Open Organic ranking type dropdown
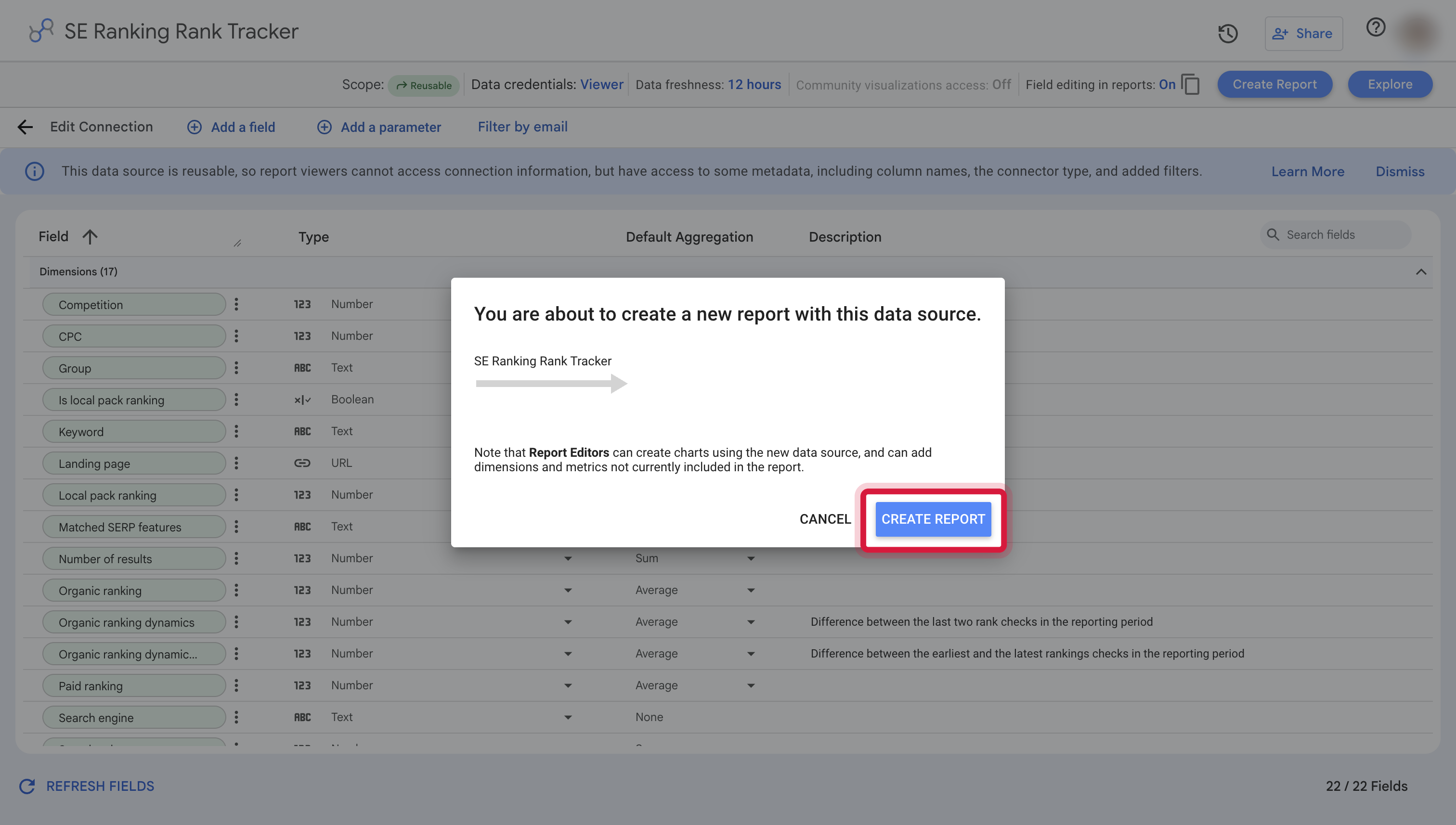 click(x=567, y=591)
